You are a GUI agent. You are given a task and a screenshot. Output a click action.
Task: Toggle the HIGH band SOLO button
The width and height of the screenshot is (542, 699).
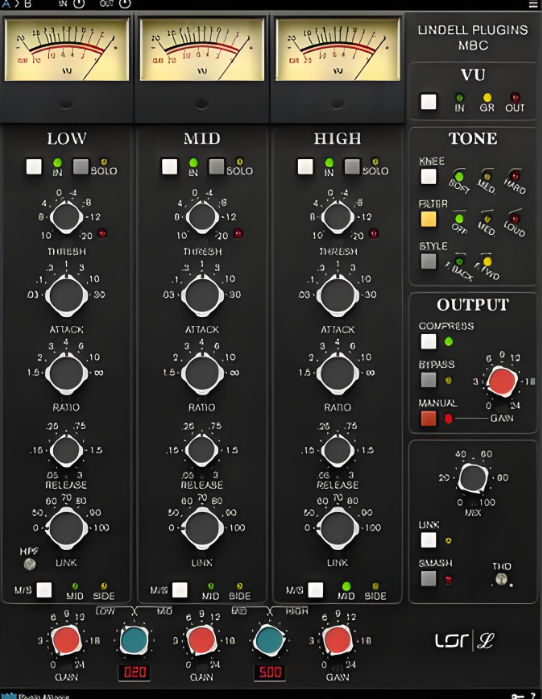352,167
